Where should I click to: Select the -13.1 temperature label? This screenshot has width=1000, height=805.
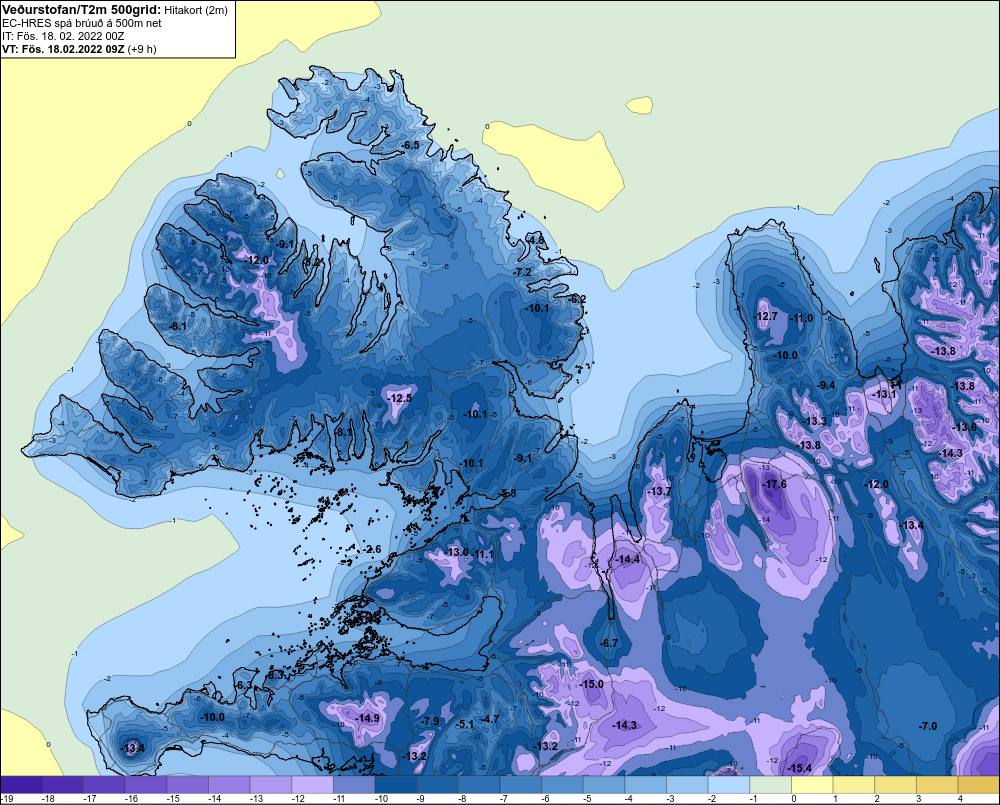point(884,394)
